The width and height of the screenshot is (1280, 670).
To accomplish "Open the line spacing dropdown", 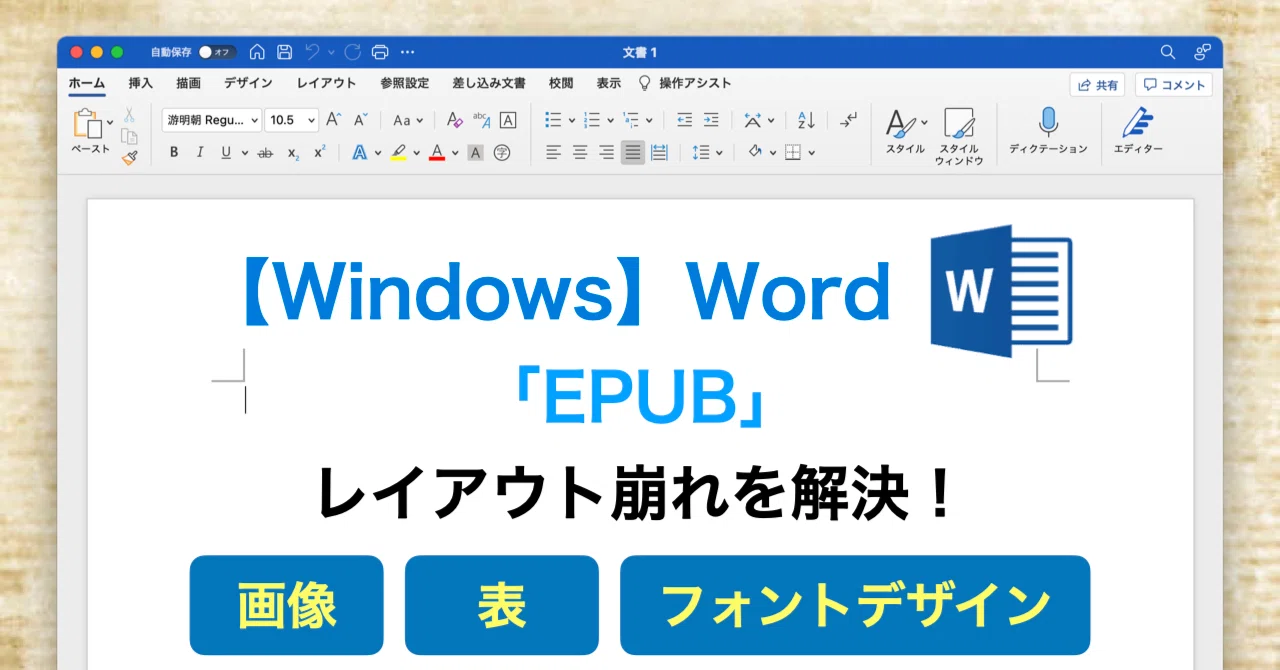I will pyautogui.click(x=707, y=152).
